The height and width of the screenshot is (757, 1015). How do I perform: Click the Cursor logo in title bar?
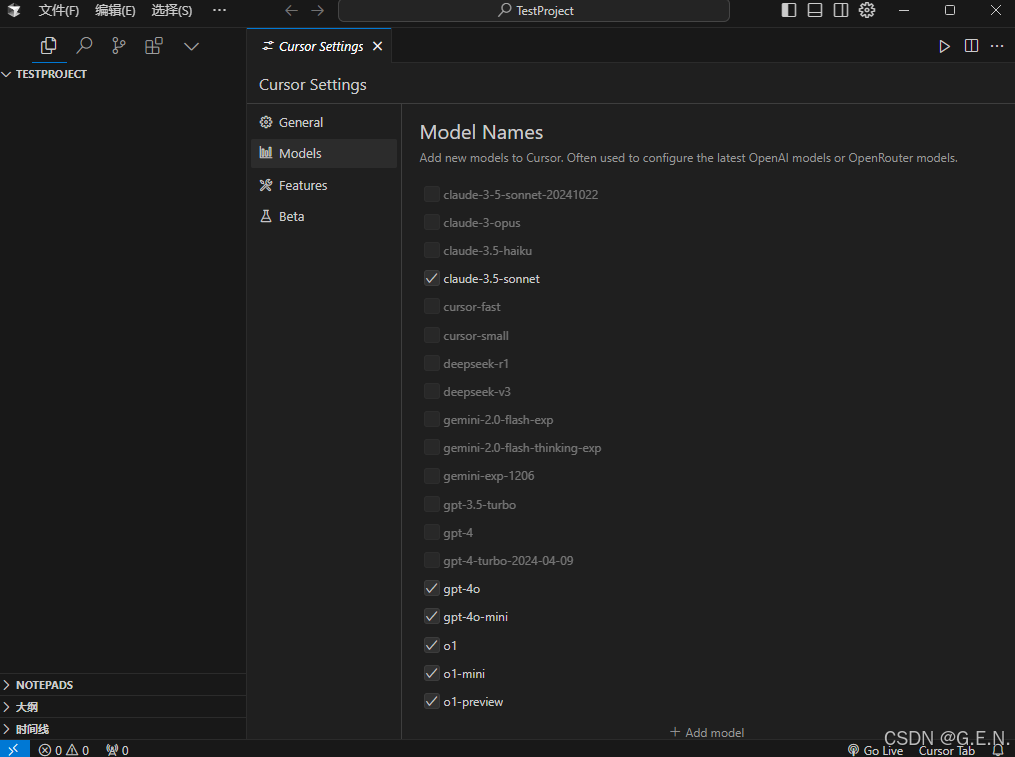pyautogui.click(x=14, y=10)
